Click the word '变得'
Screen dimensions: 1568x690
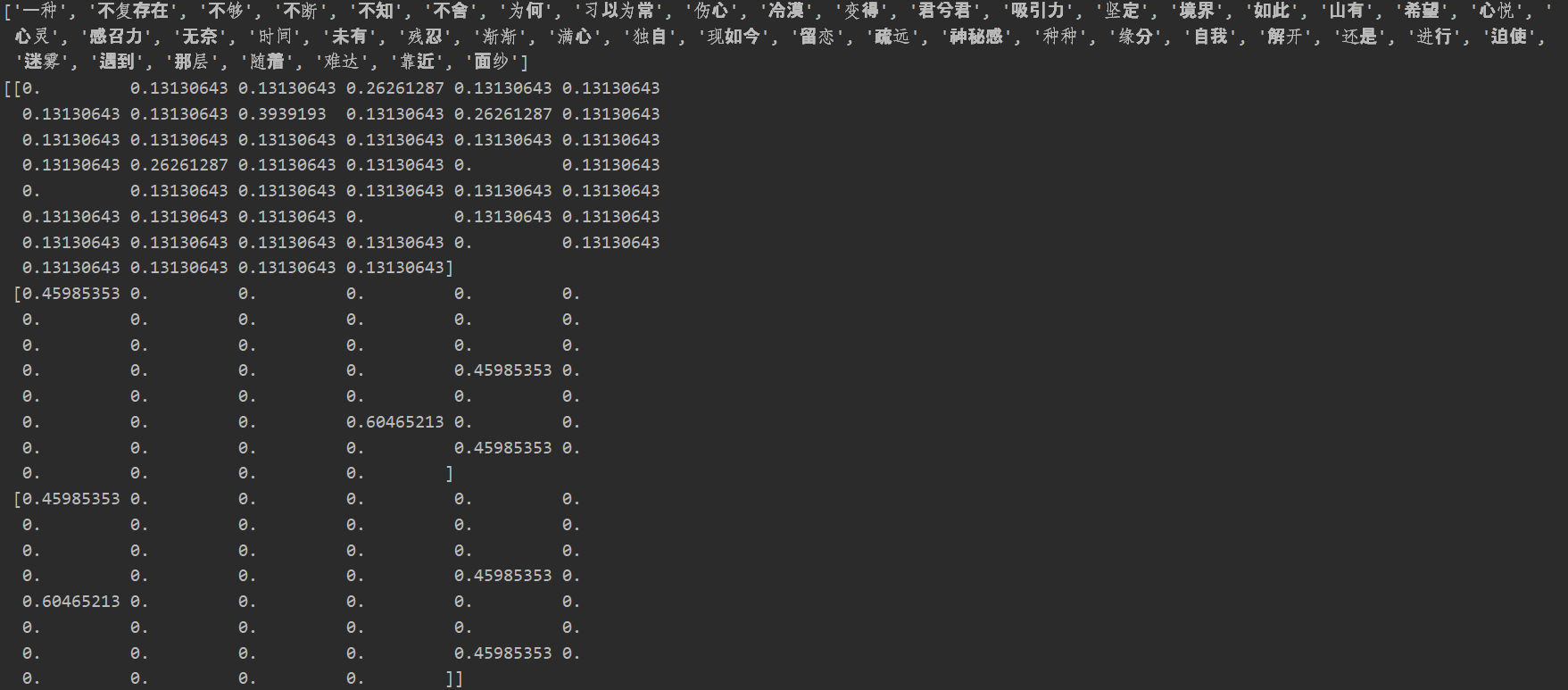point(861,12)
